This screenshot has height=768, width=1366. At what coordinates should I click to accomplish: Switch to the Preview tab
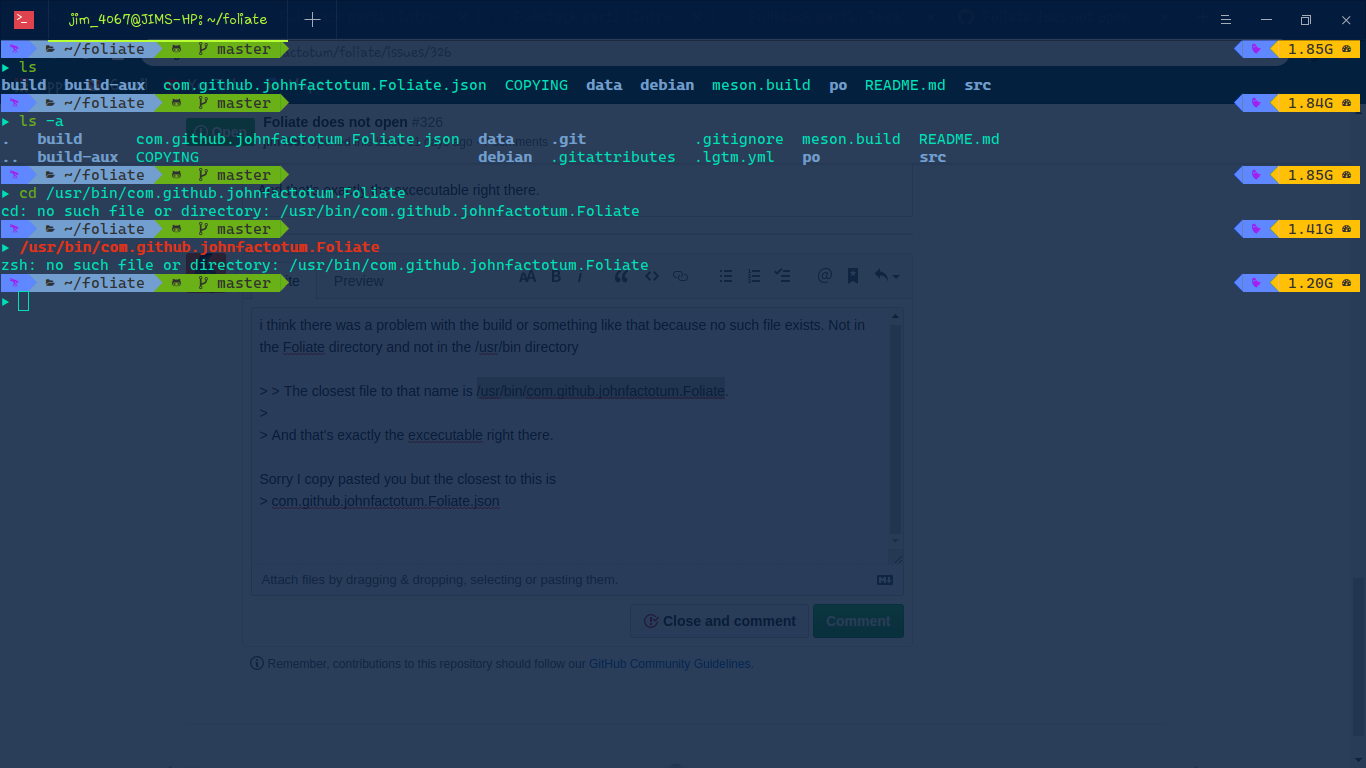click(x=358, y=281)
